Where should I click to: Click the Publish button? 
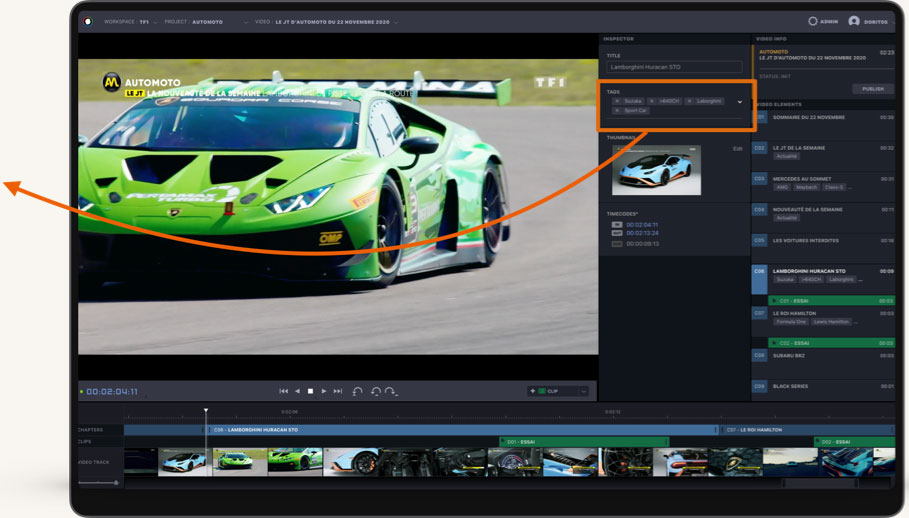click(x=873, y=88)
